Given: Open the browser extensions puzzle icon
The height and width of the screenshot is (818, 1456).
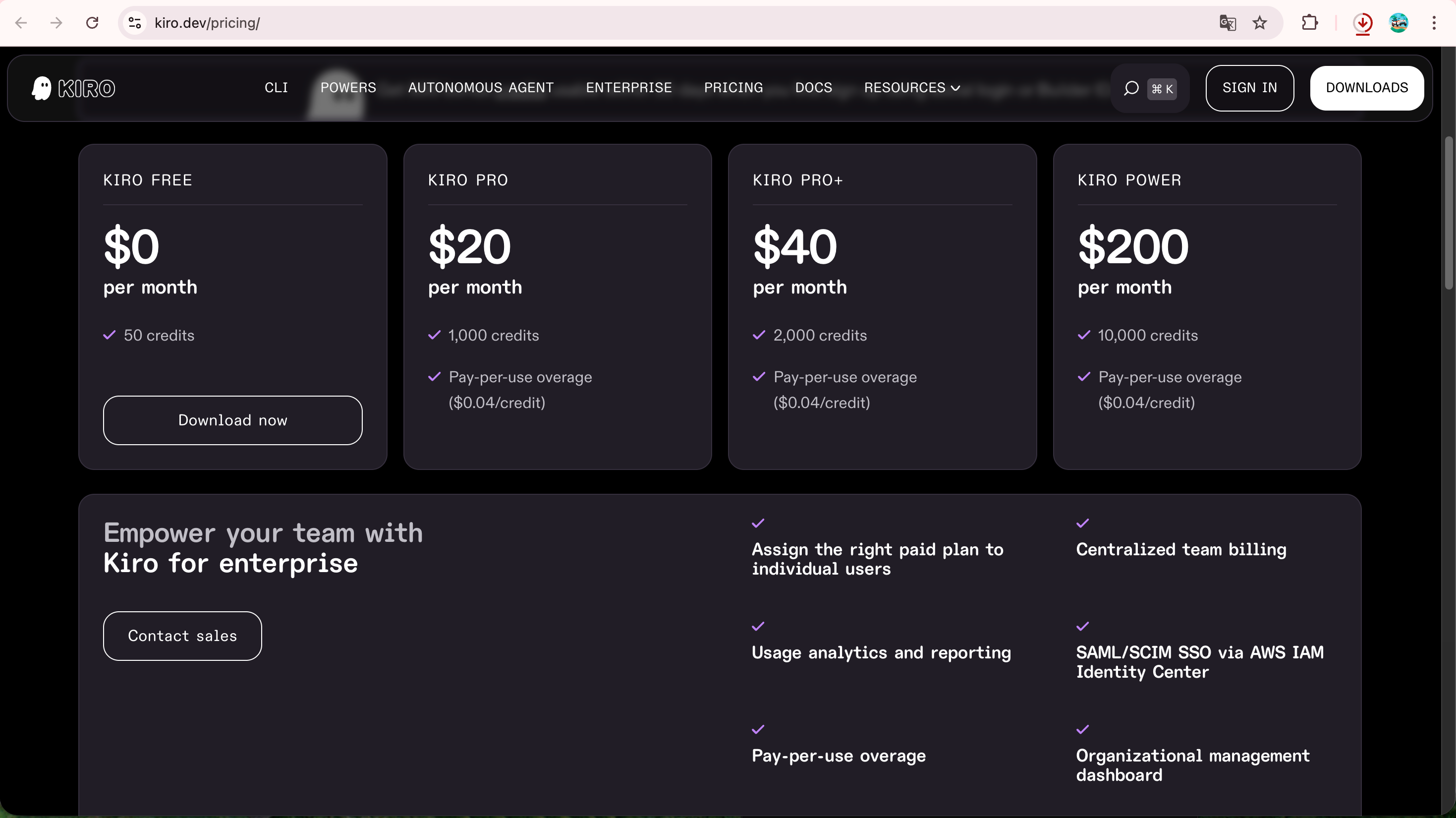Looking at the screenshot, I should 1309,23.
